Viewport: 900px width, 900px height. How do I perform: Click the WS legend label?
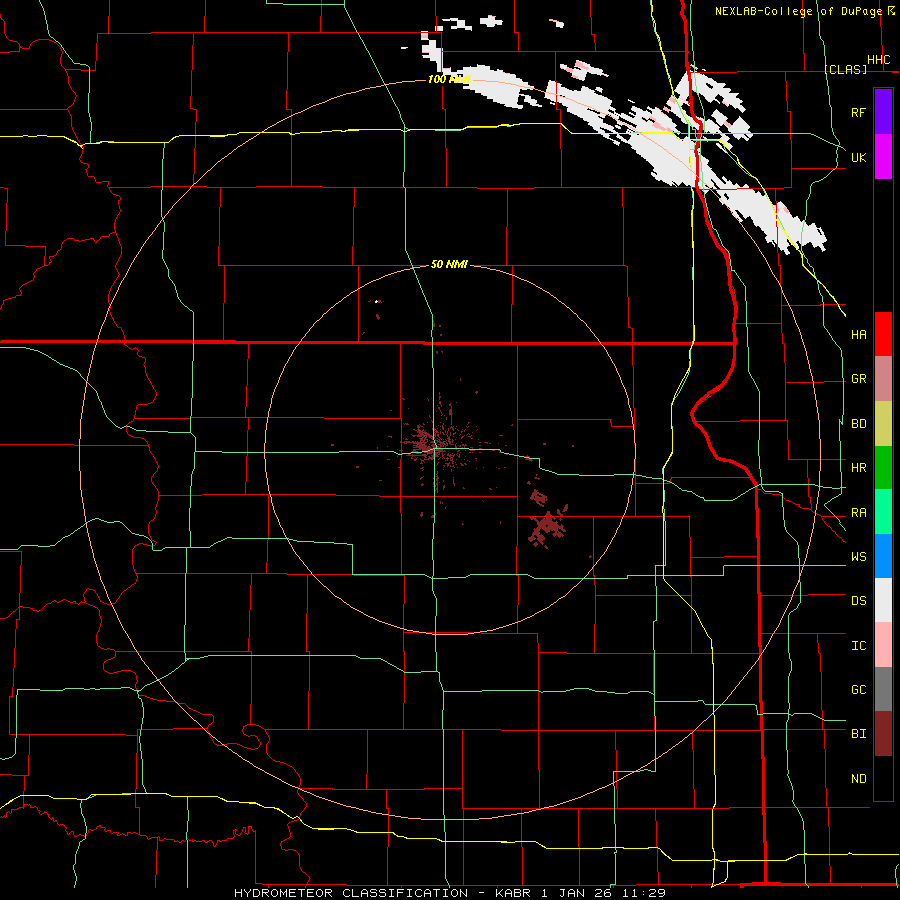click(859, 557)
